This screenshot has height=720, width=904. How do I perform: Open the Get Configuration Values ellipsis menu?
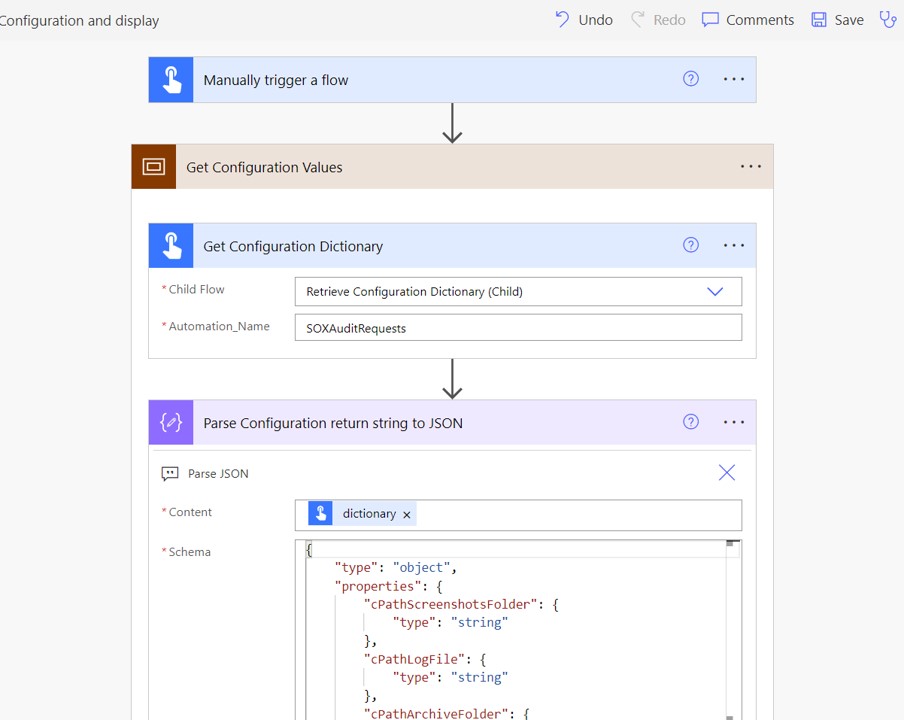751,167
